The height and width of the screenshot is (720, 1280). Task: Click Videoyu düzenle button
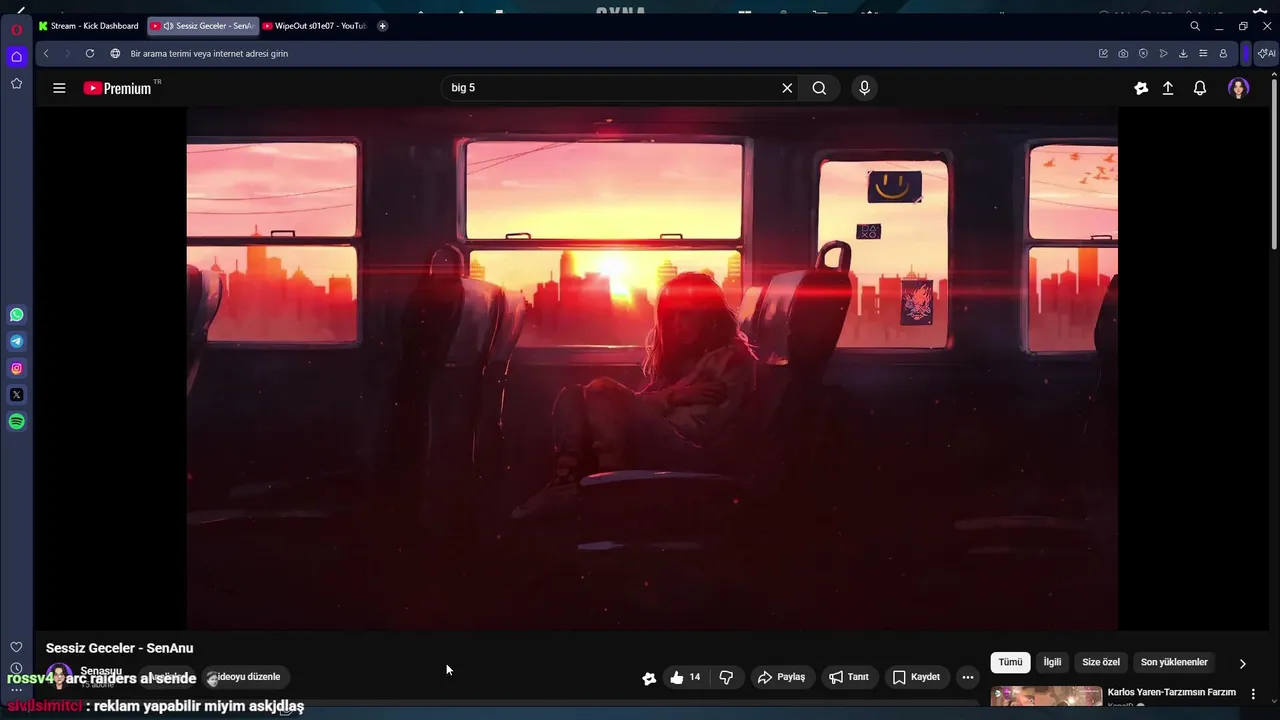click(x=245, y=677)
